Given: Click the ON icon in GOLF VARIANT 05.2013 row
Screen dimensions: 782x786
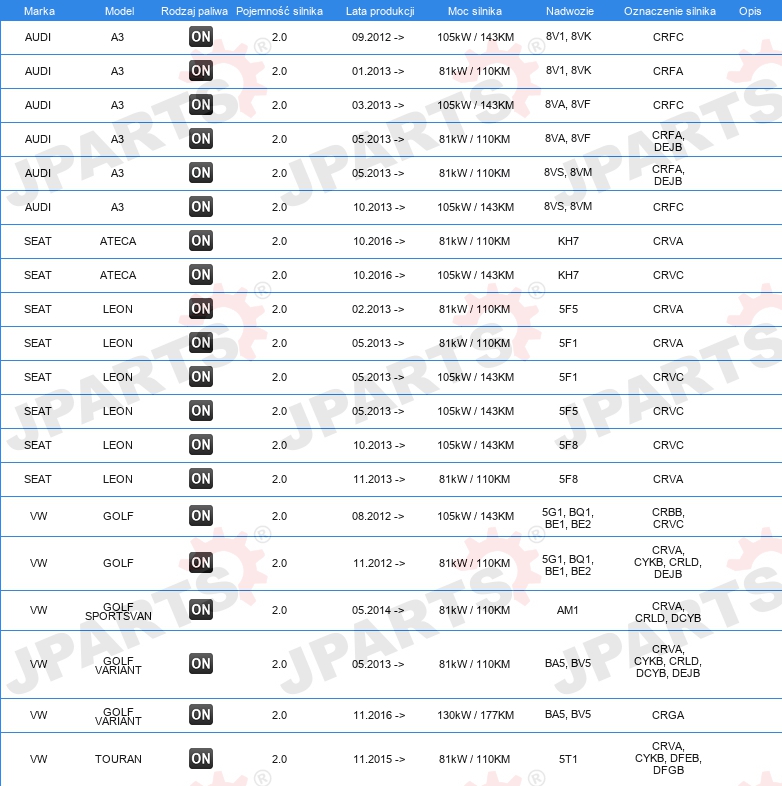Looking at the screenshot, I should point(201,664).
